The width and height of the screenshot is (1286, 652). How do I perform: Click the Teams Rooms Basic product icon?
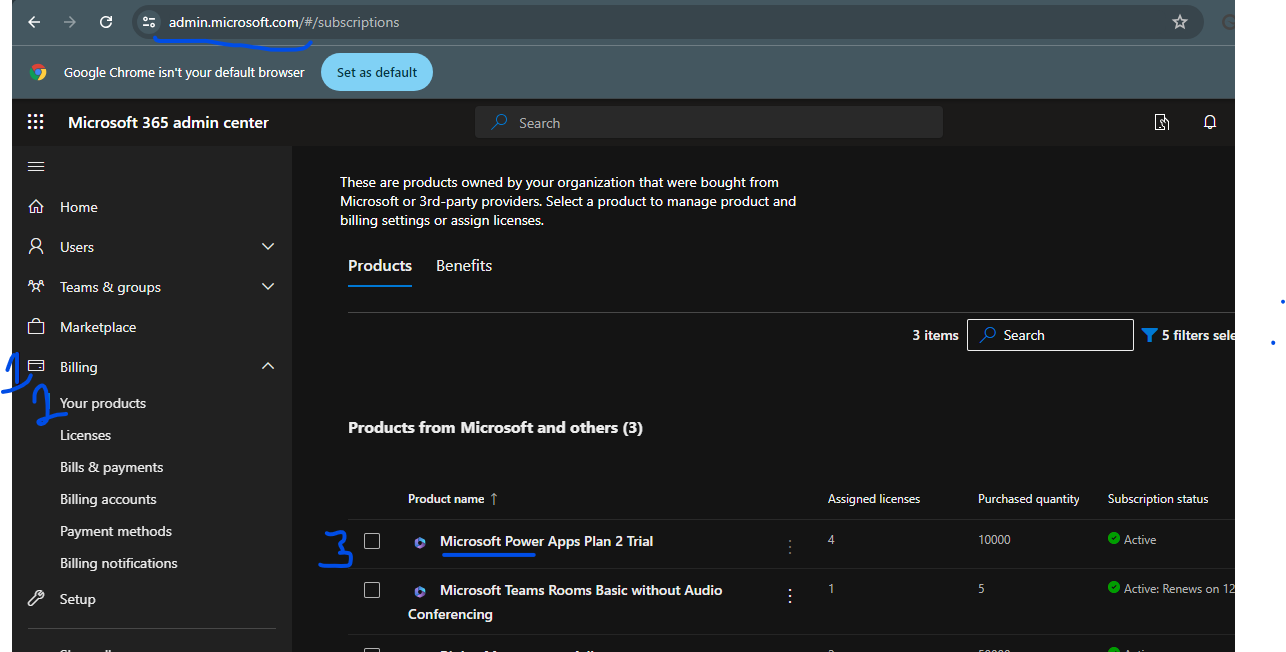pos(420,591)
